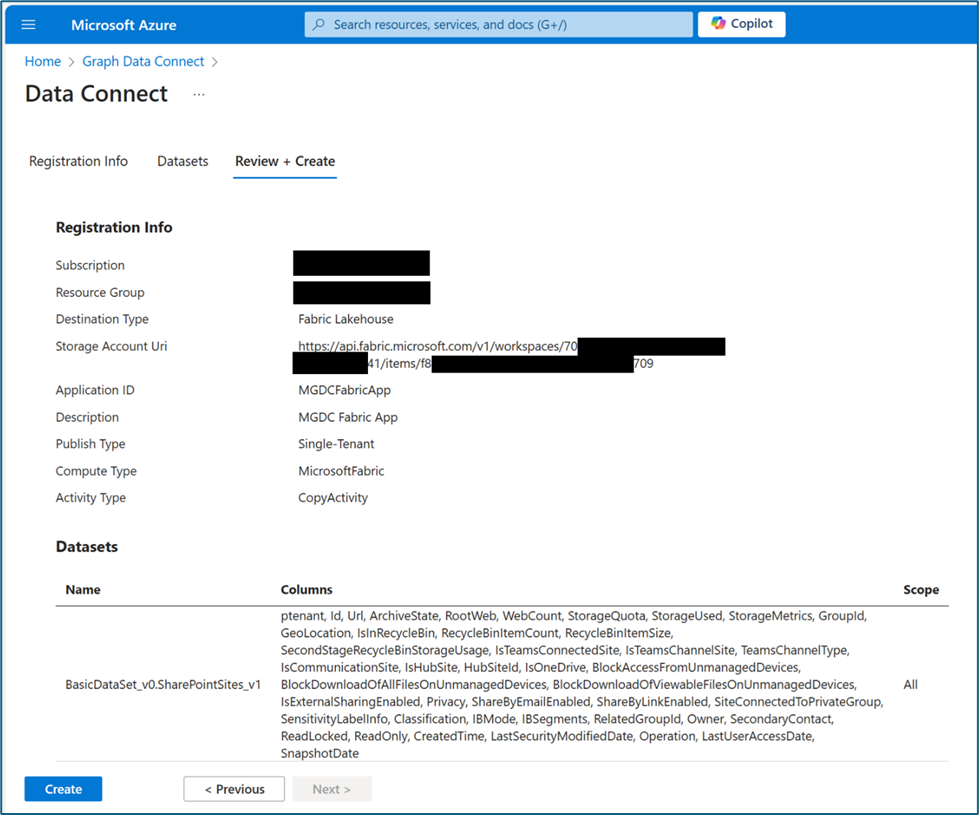Go back with the Previous button
979x815 pixels.
click(x=234, y=789)
